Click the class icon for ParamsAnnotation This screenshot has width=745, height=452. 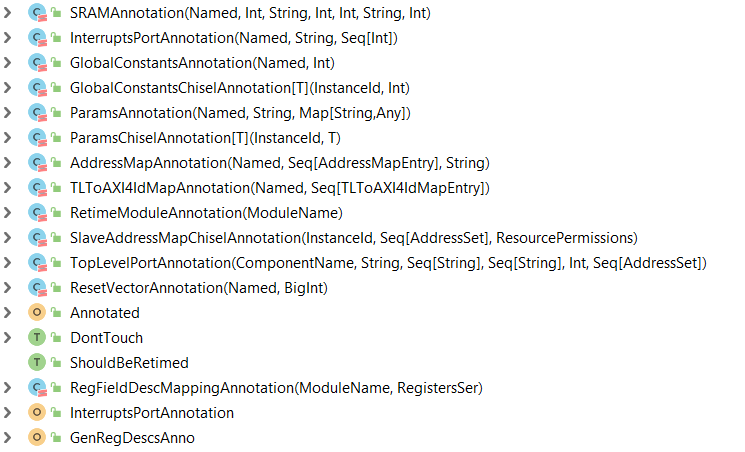click(37, 113)
